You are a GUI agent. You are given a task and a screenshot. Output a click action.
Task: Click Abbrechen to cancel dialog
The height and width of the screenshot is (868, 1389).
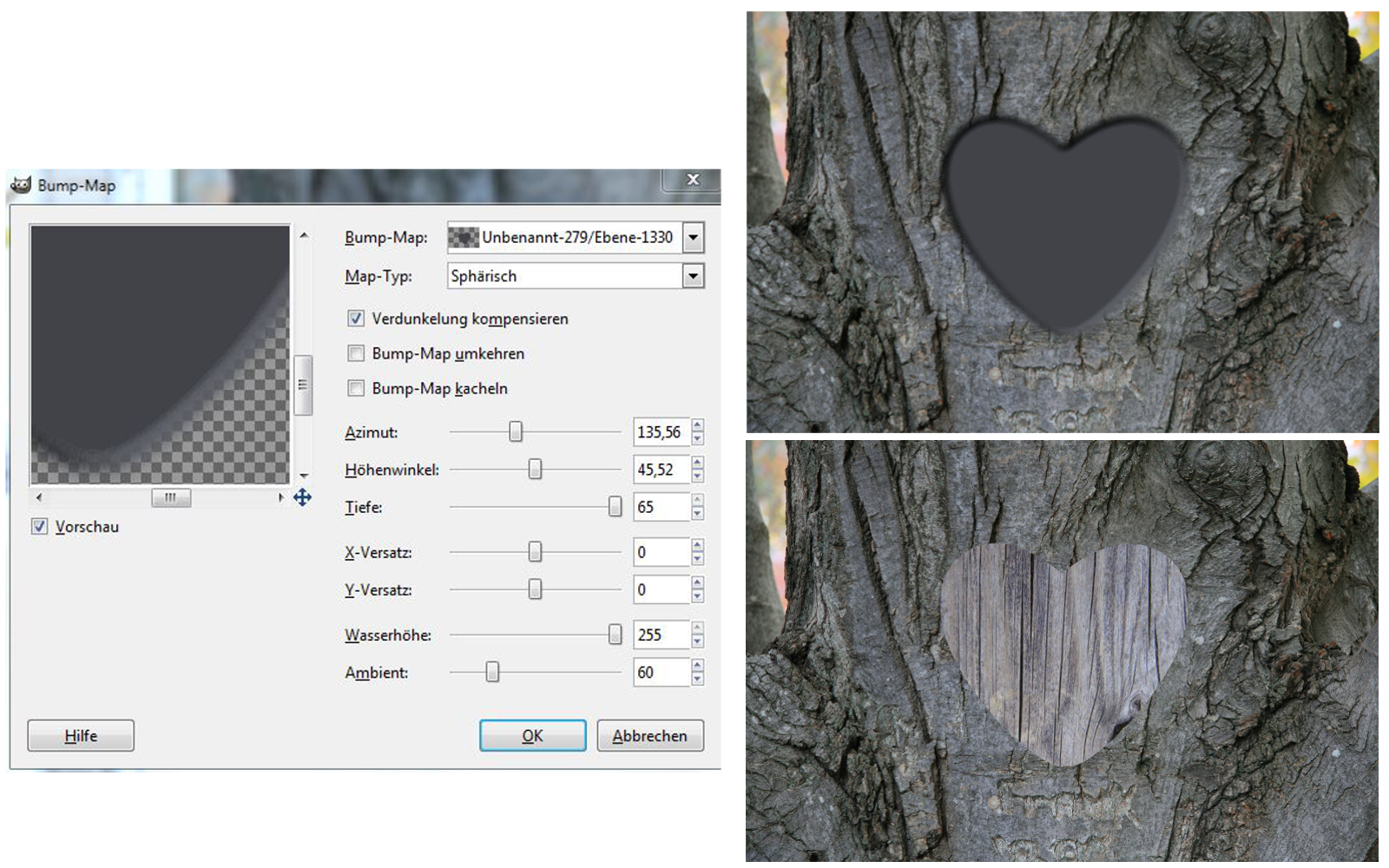[x=649, y=736]
